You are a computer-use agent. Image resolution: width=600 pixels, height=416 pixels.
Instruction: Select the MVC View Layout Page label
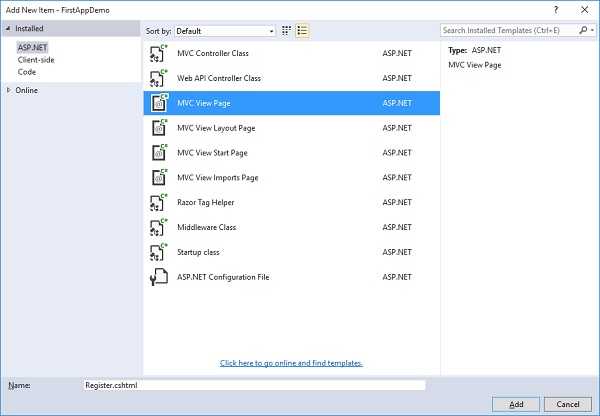click(216, 128)
